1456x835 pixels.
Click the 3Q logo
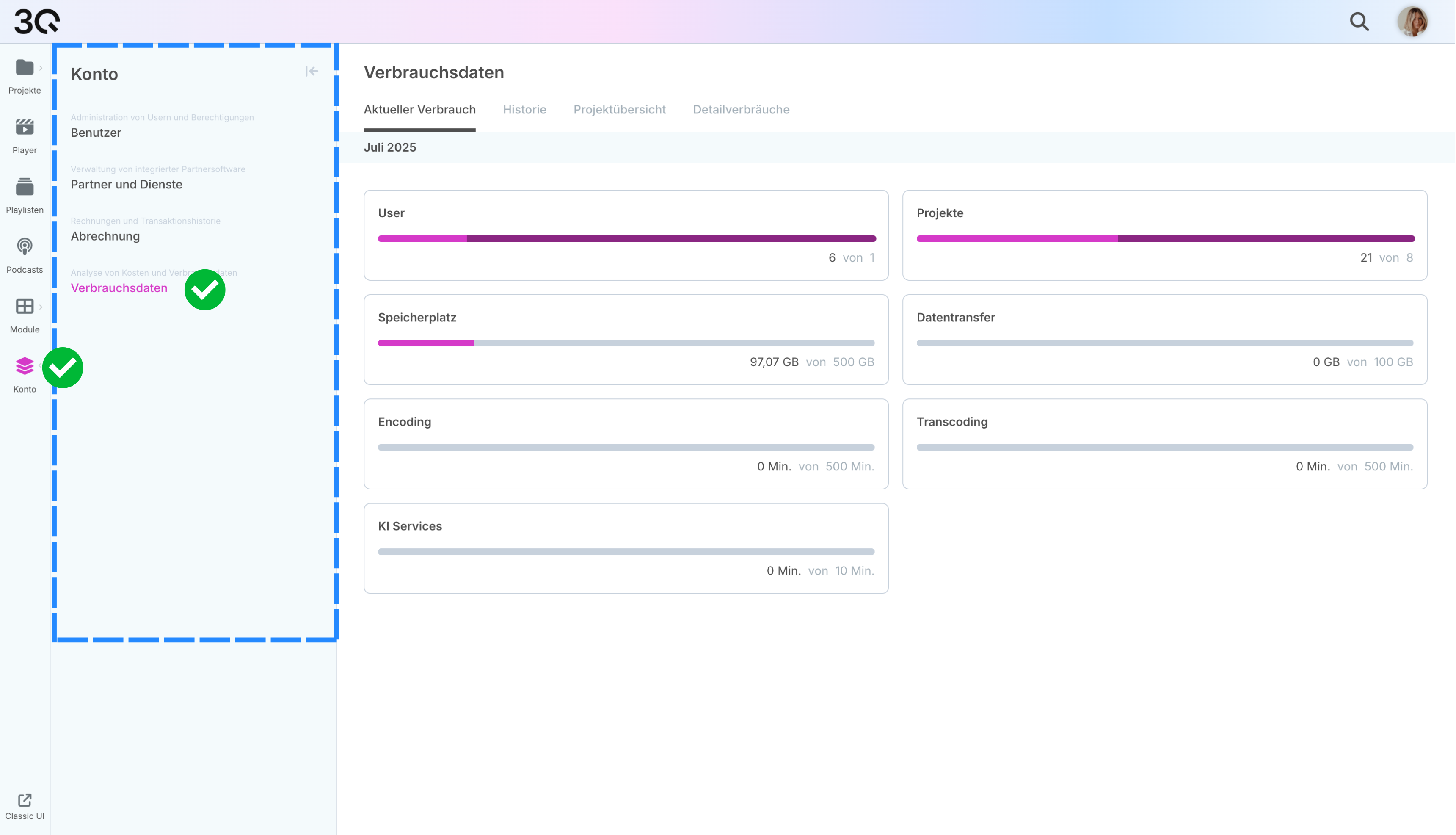[x=37, y=22]
